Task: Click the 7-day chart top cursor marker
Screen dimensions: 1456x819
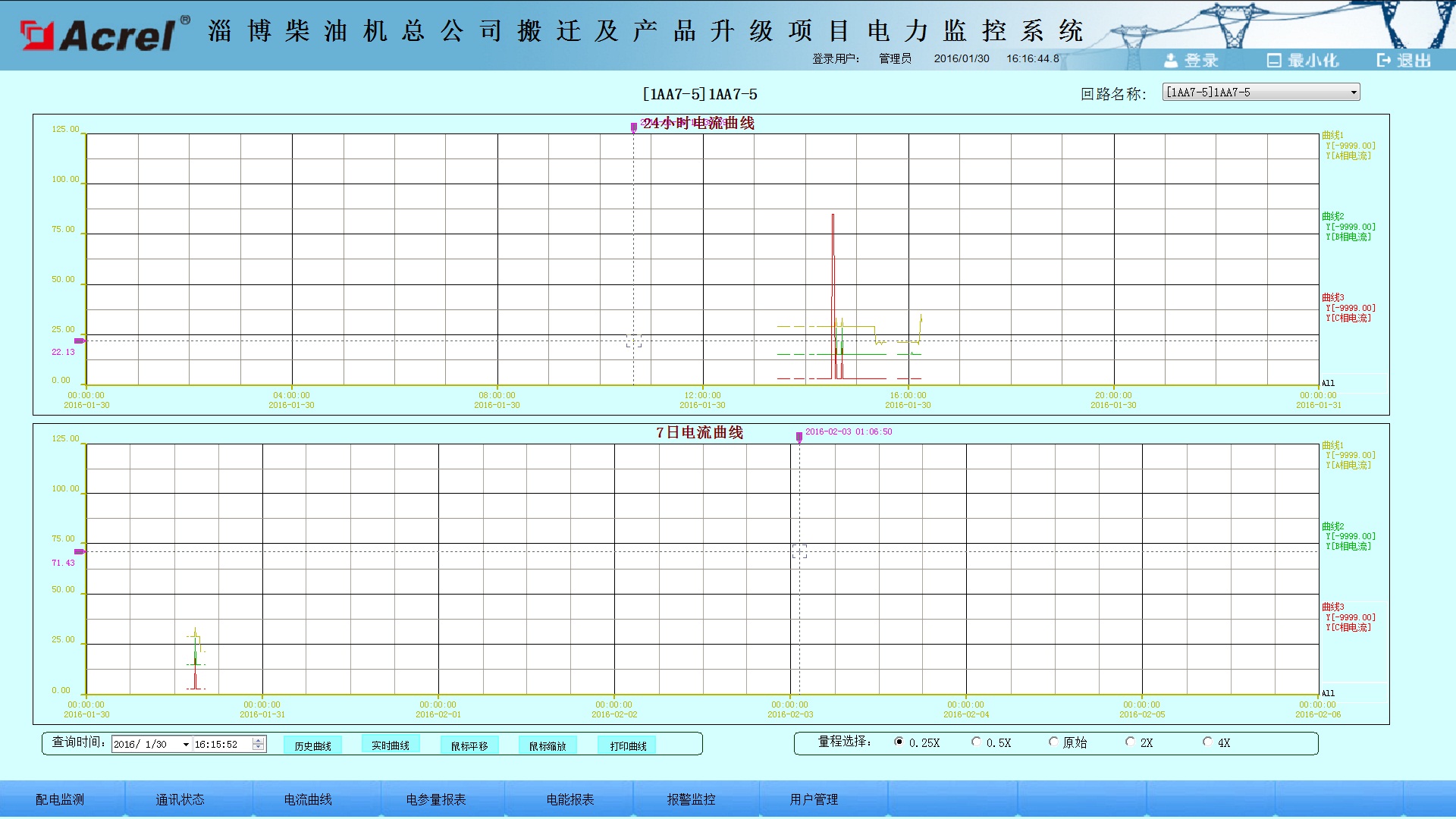Action: [x=799, y=437]
